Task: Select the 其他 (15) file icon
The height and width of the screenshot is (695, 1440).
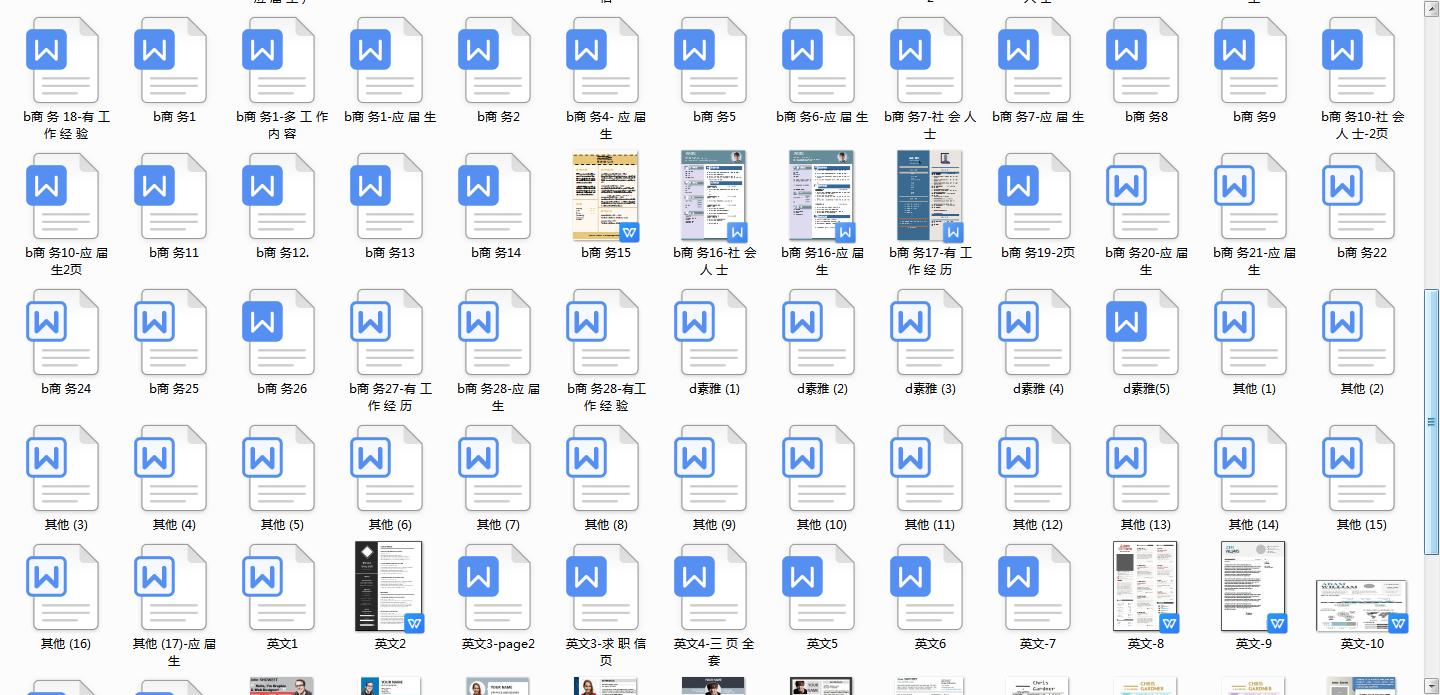Action: [x=1361, y=467]
